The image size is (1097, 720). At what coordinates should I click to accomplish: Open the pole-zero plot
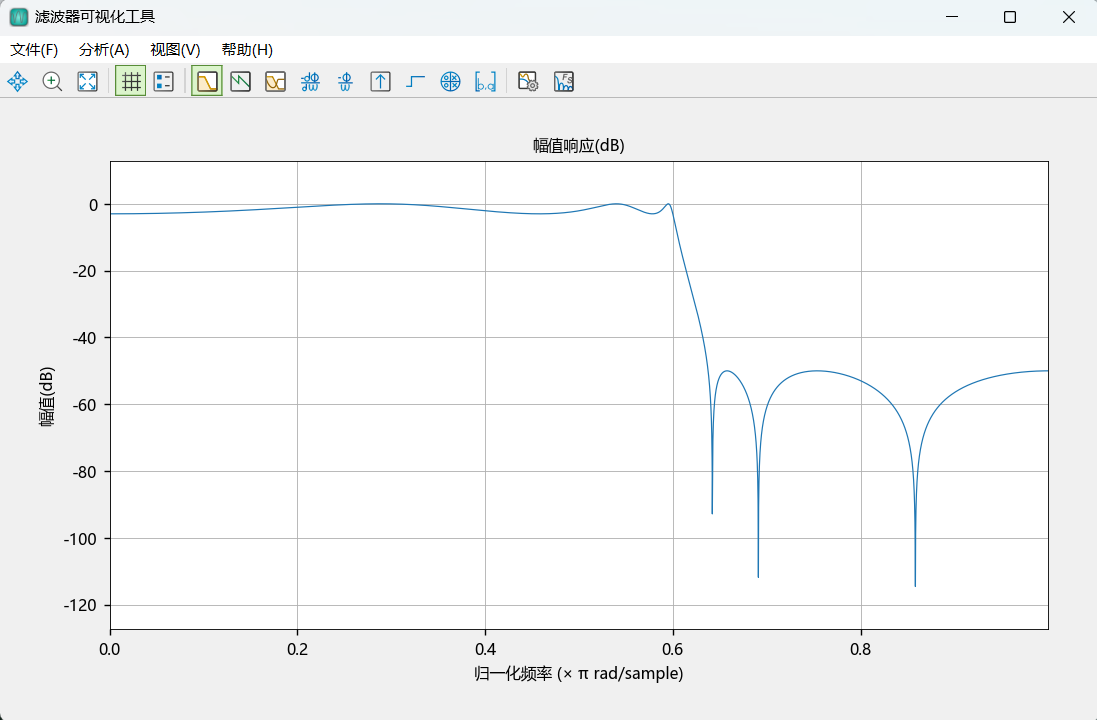pos(451,82)
